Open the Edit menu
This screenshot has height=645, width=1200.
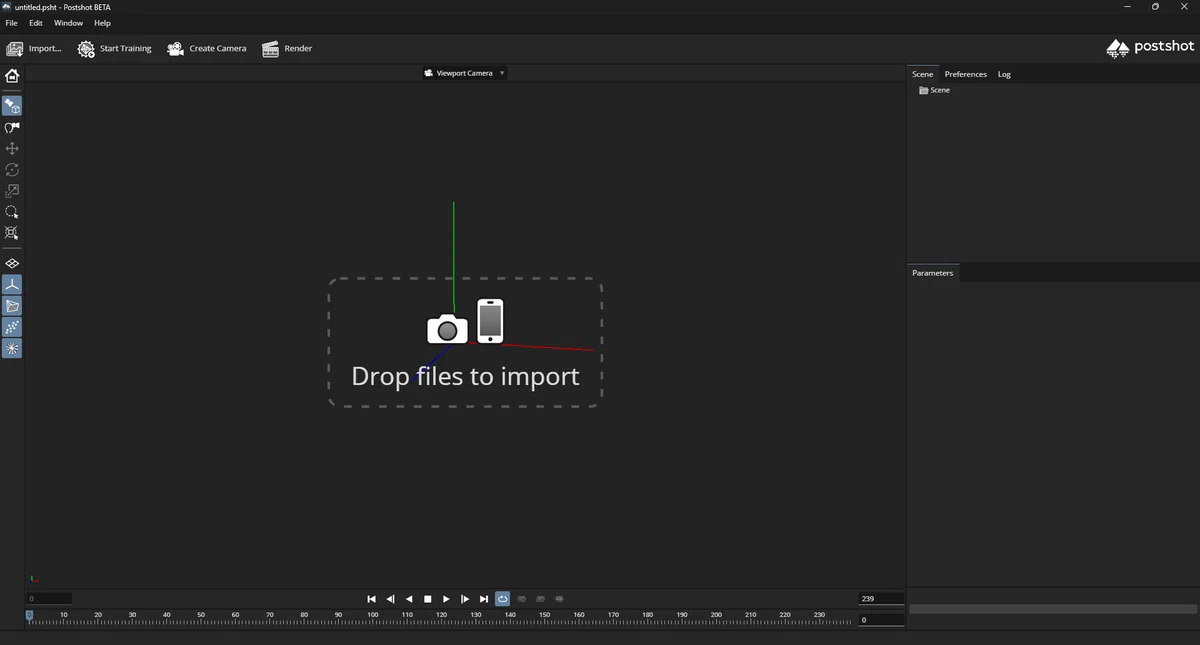click(x=36, y=23)
